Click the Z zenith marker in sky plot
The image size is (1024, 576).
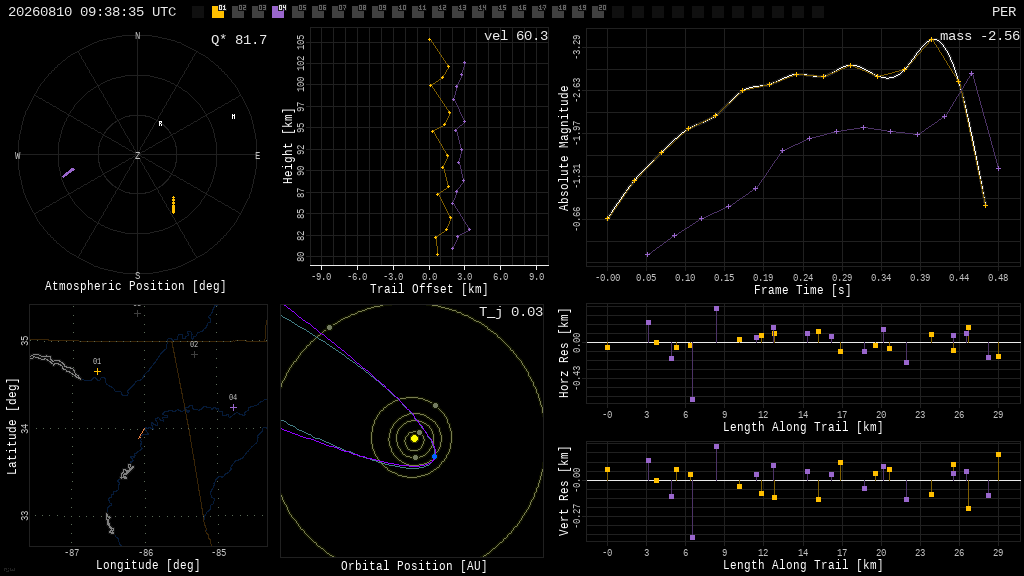pyautogui.click(x=137, y=155)
